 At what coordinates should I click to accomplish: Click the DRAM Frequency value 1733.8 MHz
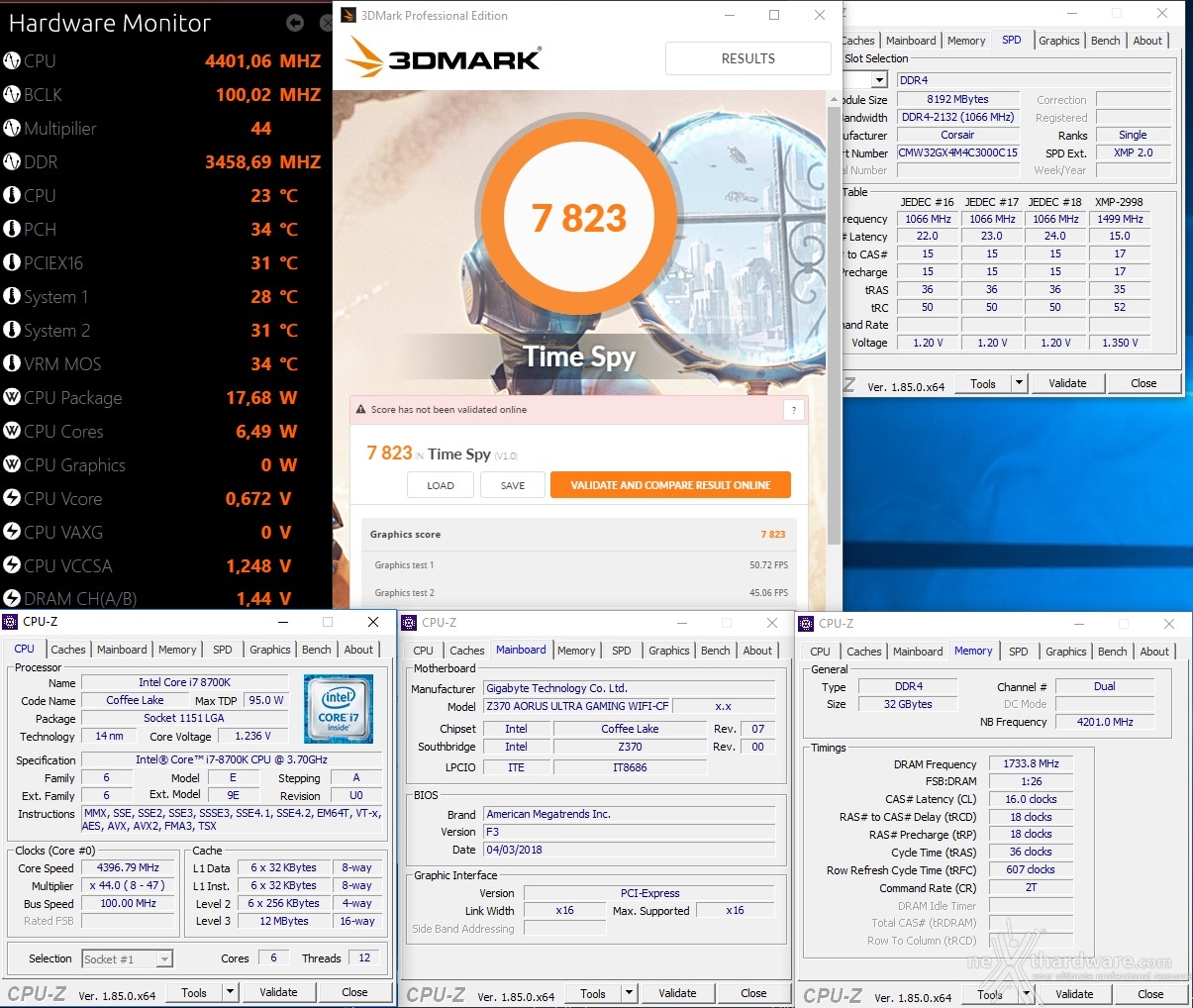tap(1031, 763)
